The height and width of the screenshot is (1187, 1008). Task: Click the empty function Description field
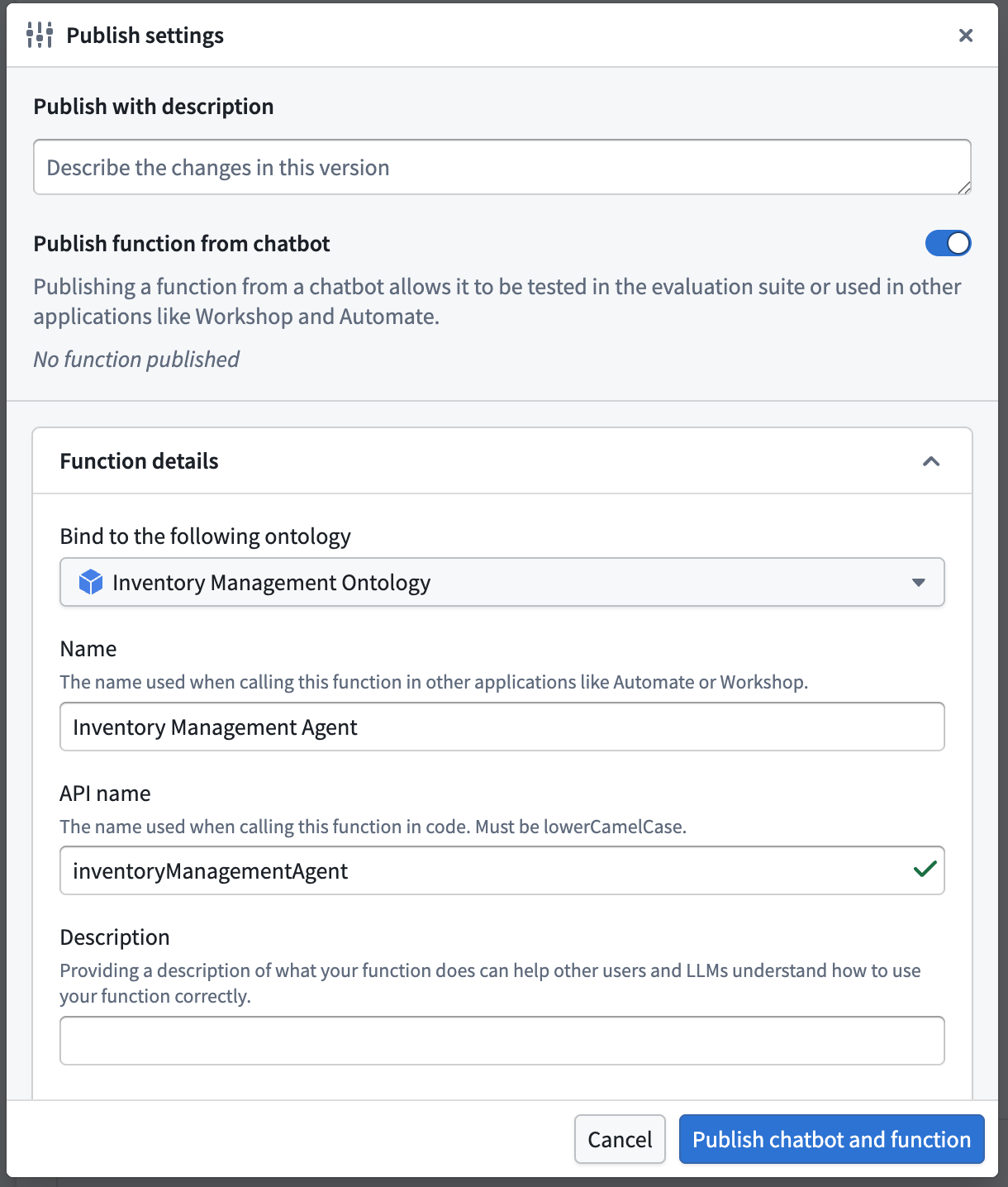tap(502, 1041)
